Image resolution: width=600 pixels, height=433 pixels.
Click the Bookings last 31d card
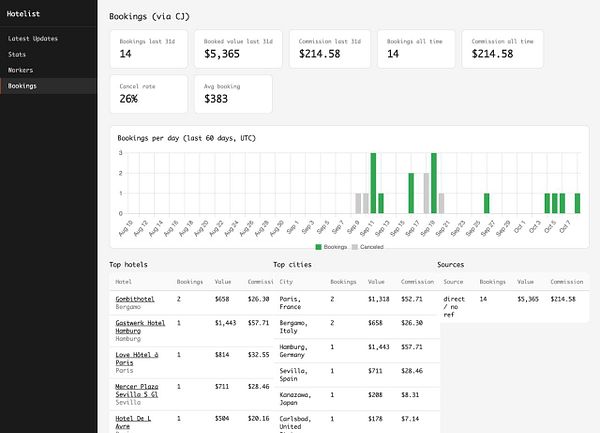click(x=149, y=49)
